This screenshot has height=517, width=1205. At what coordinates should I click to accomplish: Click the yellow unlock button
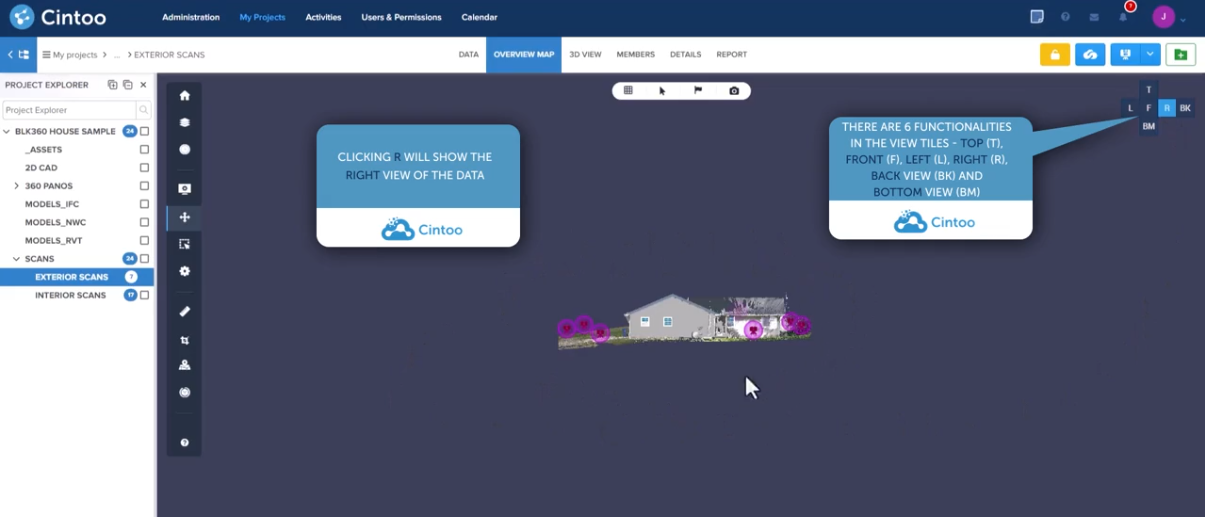tap(1054, 55)
